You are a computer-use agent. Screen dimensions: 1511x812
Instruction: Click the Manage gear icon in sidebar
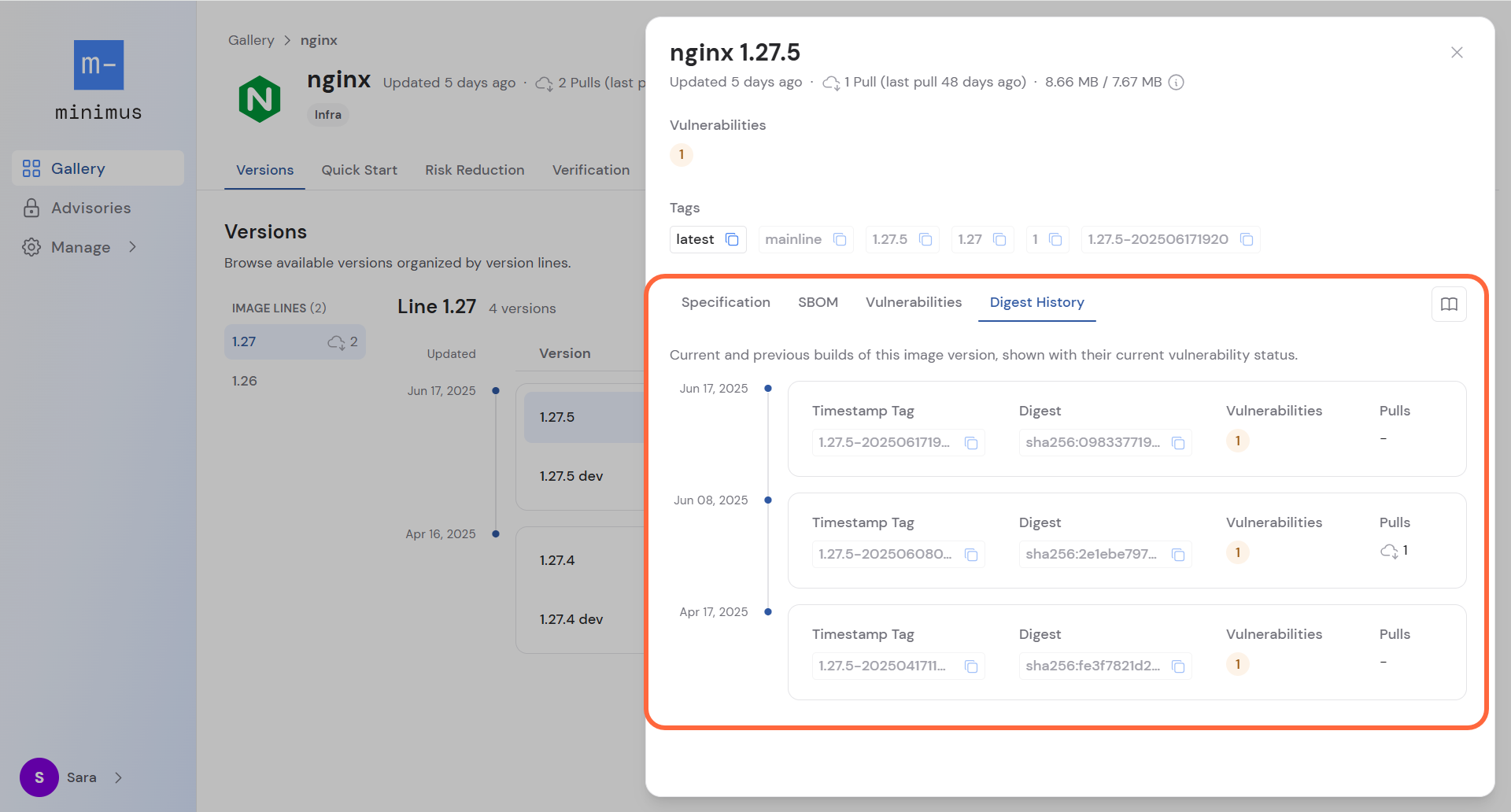tap(31, 247)
